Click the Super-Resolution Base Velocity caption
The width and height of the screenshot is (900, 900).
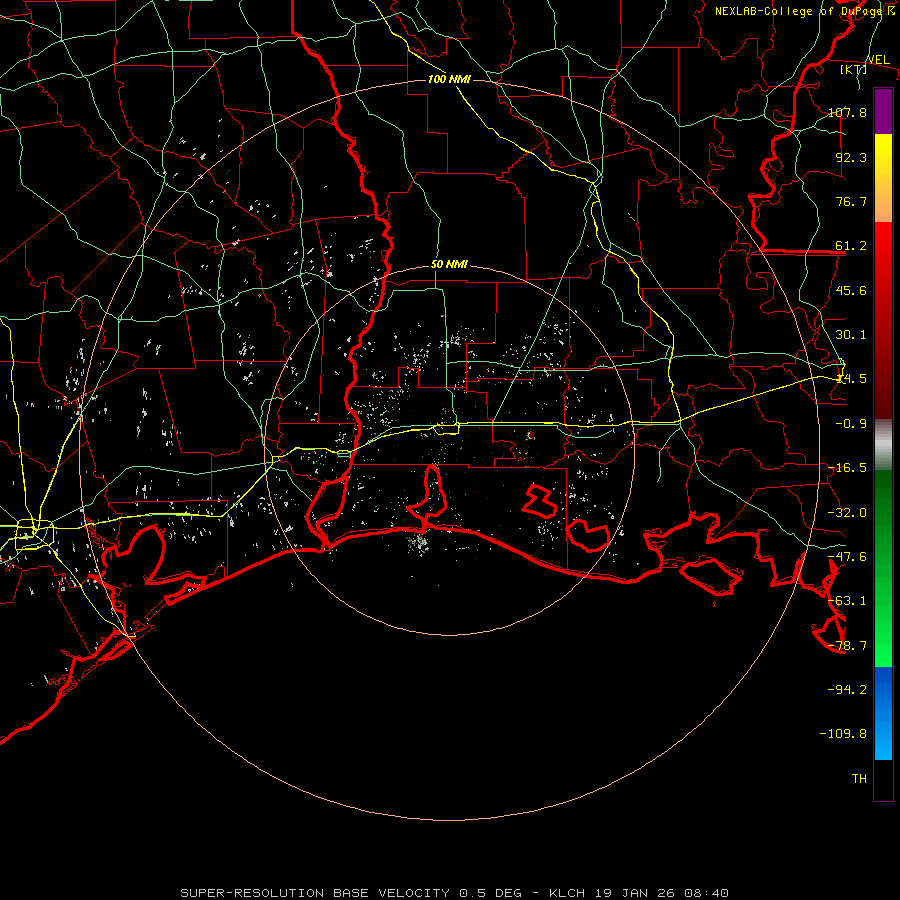point(455,893)
